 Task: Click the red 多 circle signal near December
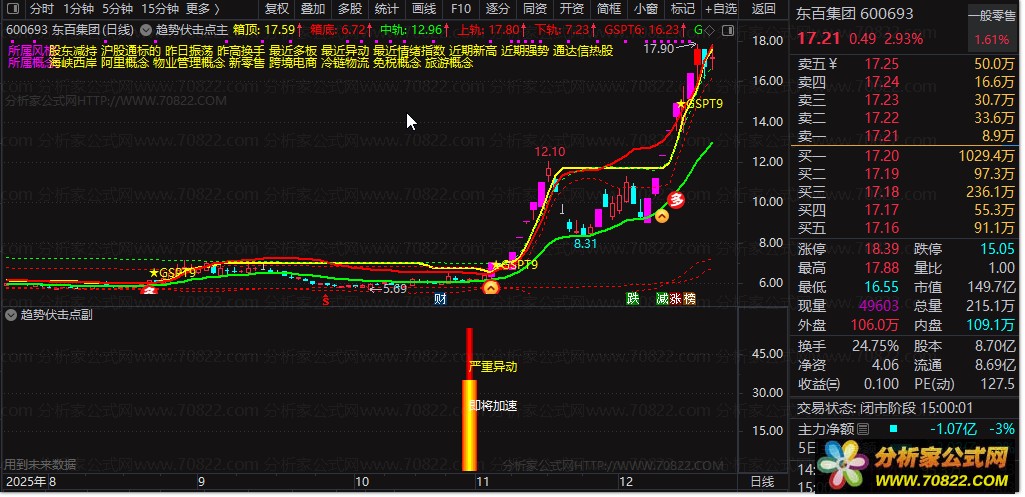point(677,199)
